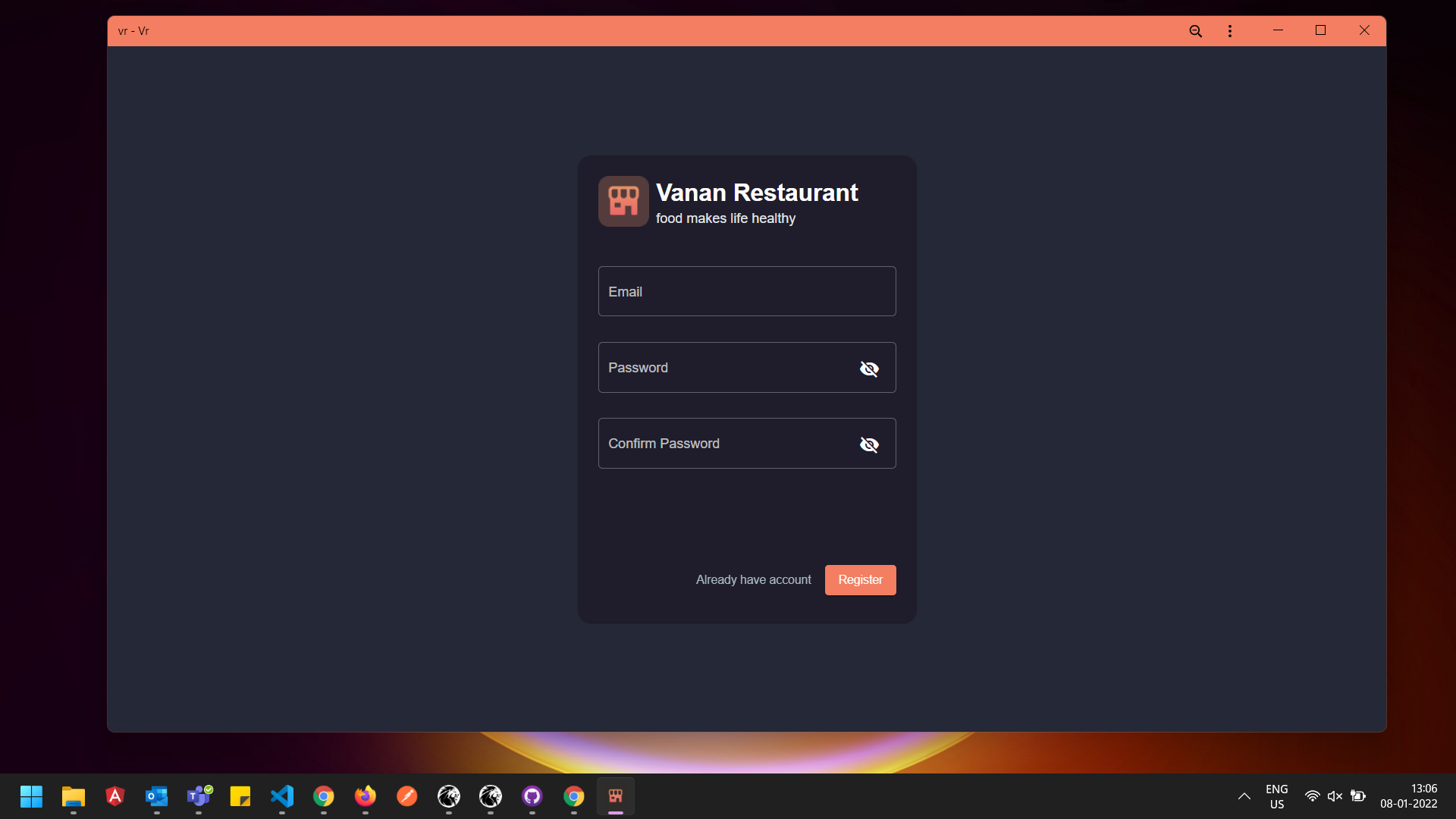Open the calendar from the taskbar clock
The height and width of the screenshot is (819, 1456).
(1409, 796)
